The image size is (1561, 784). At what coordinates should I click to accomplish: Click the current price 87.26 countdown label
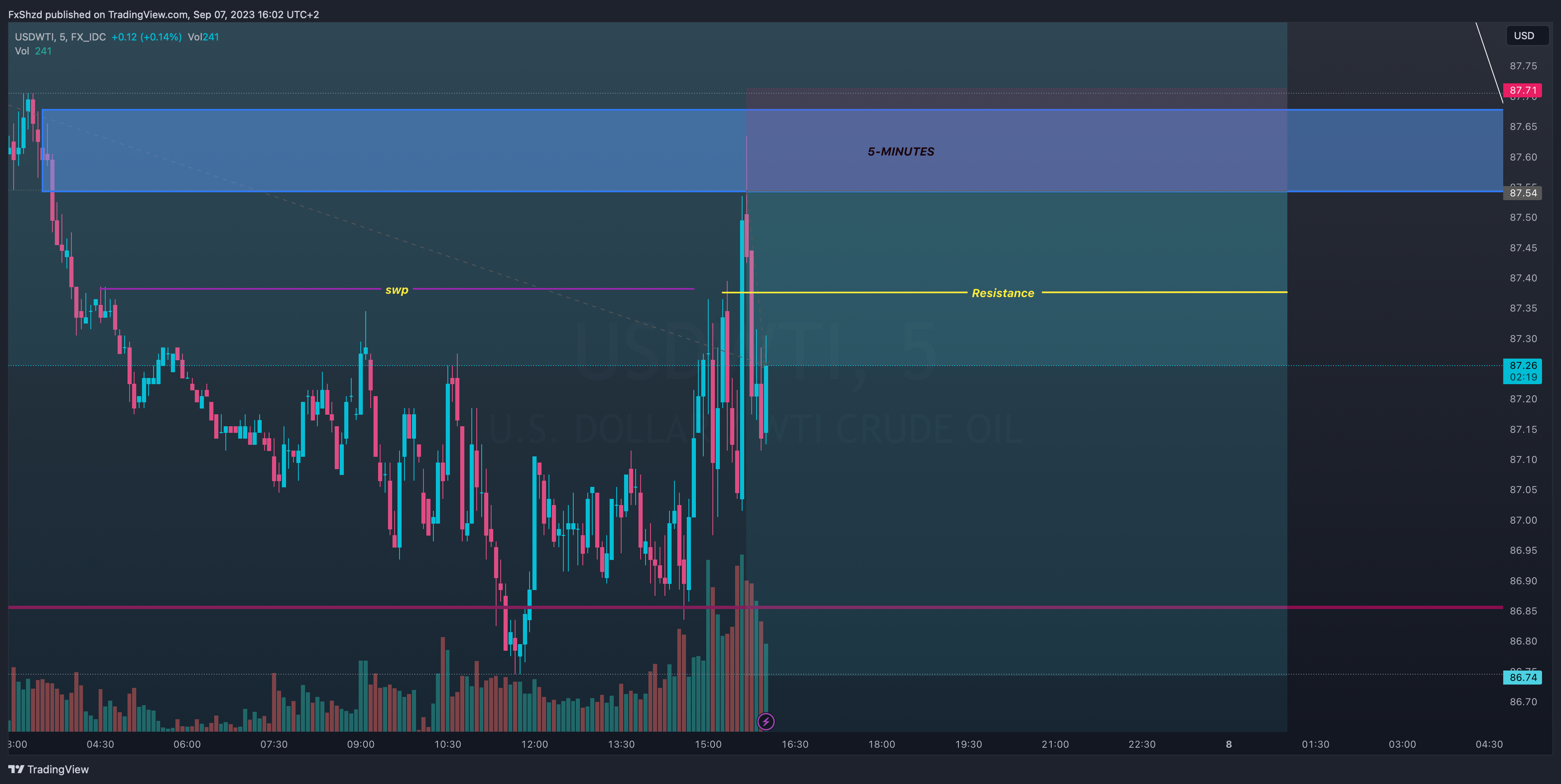(1523, 371)
